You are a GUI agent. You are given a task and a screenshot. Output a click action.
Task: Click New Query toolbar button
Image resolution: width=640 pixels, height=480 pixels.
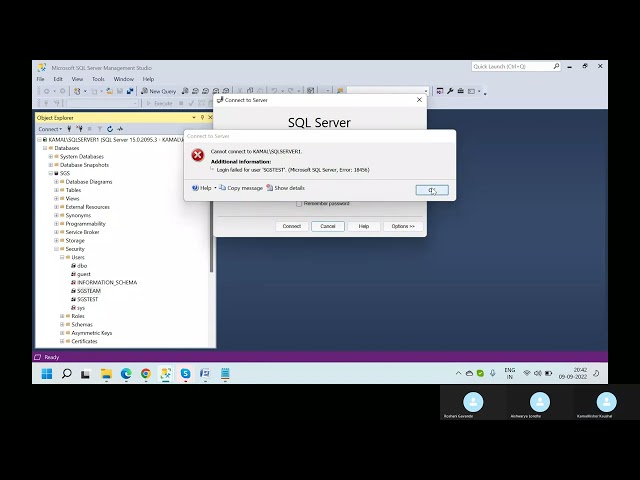coord(158,91)
